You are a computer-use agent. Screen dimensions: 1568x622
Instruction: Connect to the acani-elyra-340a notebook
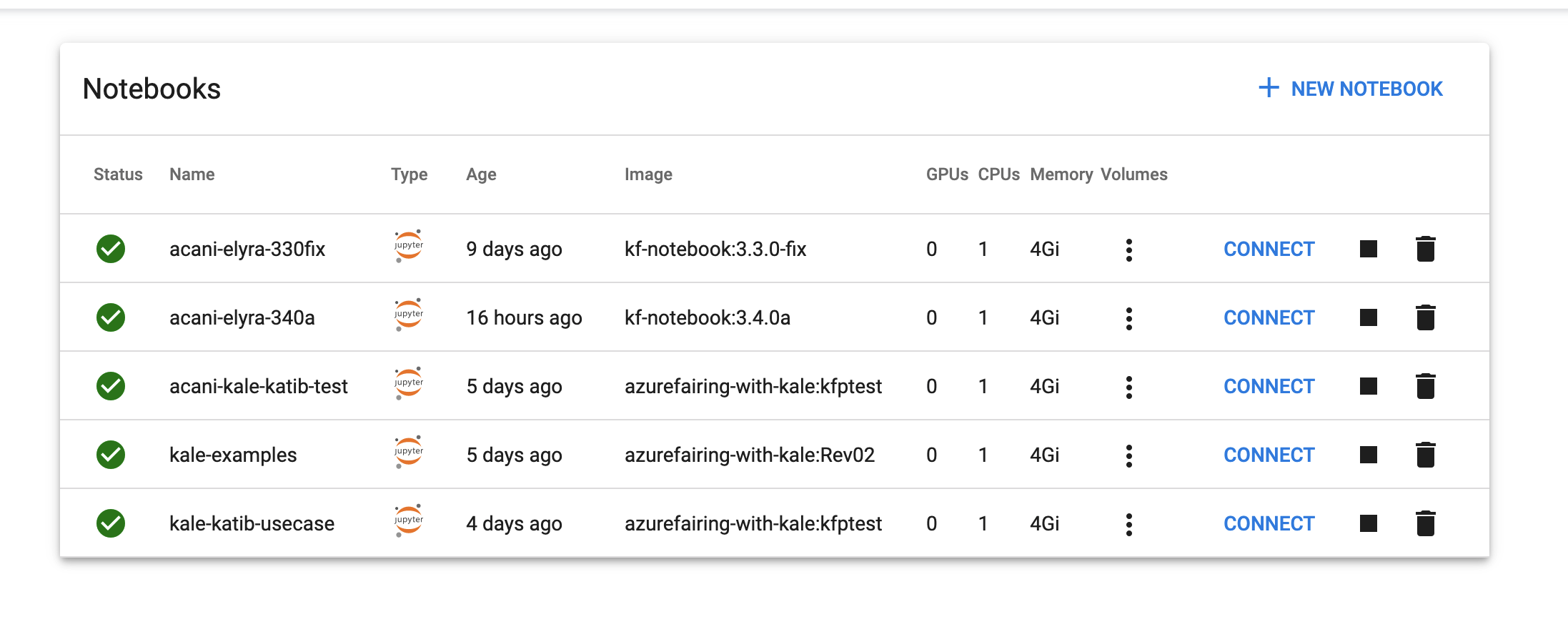click(x=1269, y=317)
